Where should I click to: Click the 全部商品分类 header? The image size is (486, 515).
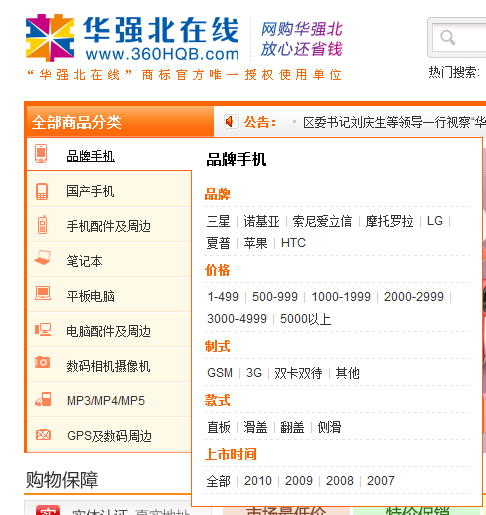point(120,122)
